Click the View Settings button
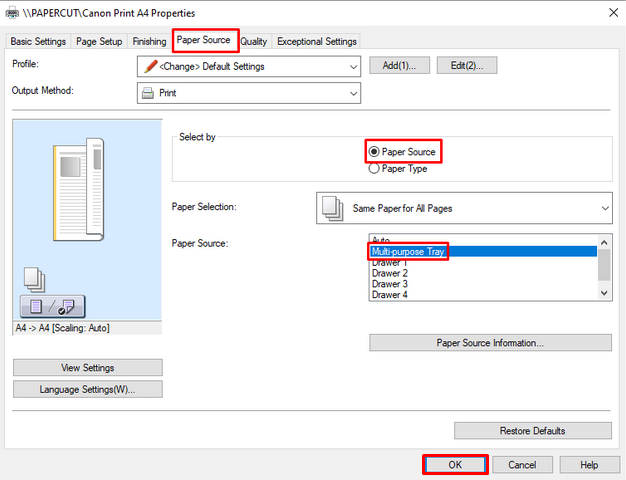 pyautogui.click(x=88, y=367)
